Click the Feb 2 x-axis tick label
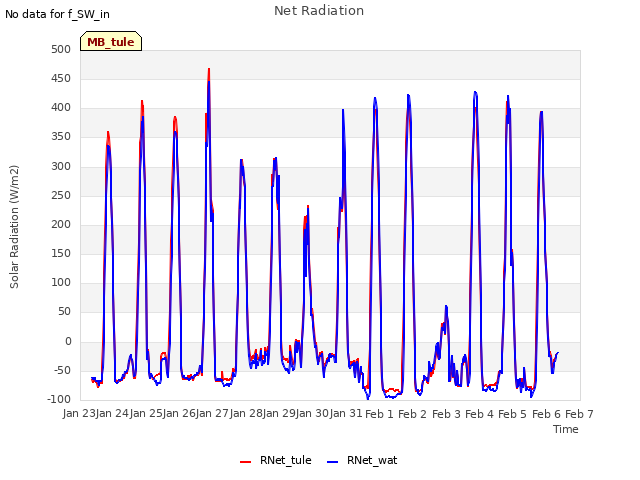 (412, 414)
